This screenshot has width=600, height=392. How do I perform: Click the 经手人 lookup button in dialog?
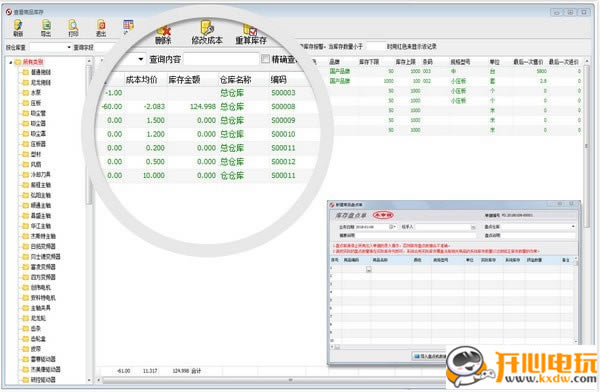[473, 227]
